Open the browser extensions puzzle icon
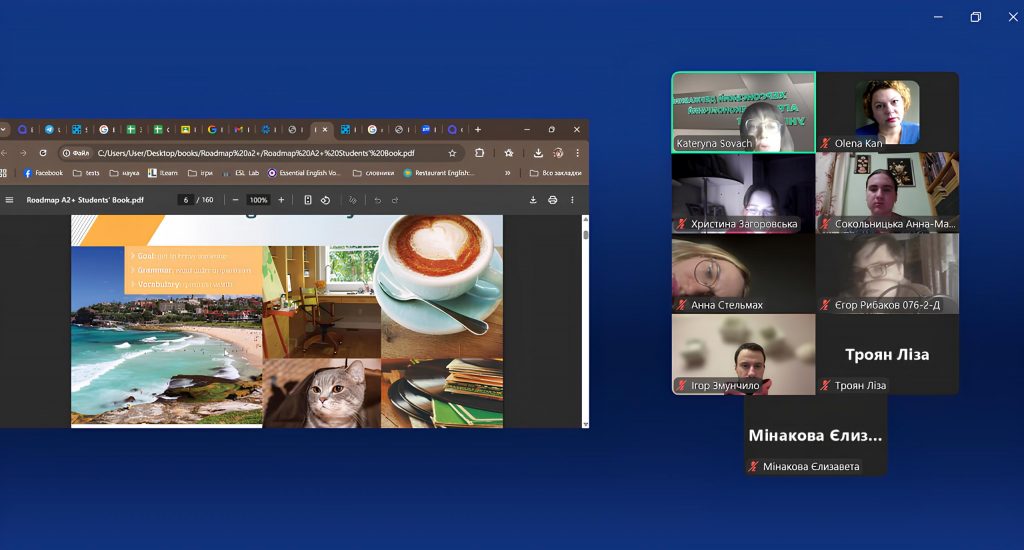 click(x=480, y=153)
